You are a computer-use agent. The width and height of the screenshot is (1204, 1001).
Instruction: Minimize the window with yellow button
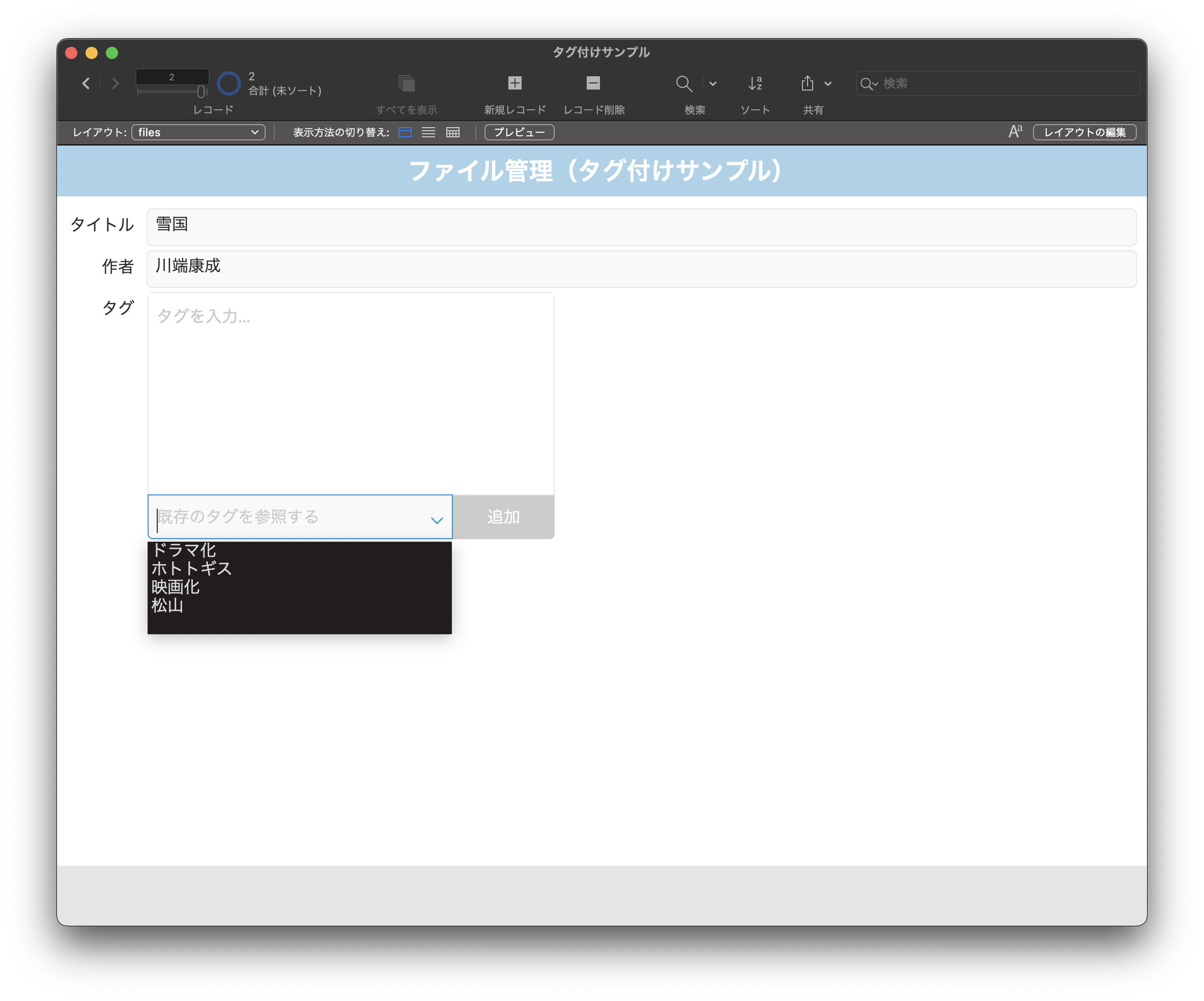tap(92, 53)
